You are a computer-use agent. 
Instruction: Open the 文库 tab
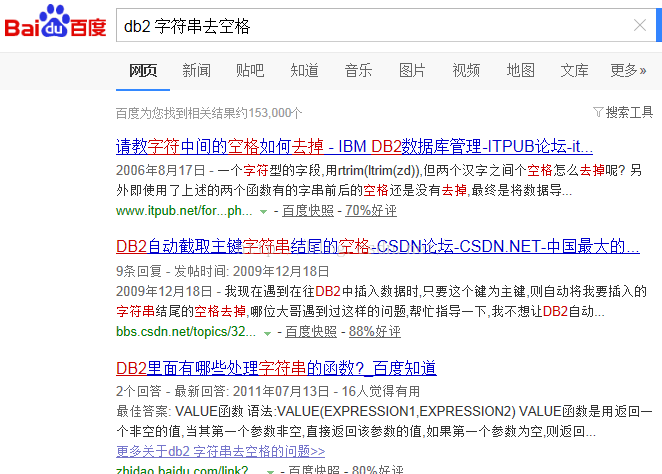coord(575,70)
